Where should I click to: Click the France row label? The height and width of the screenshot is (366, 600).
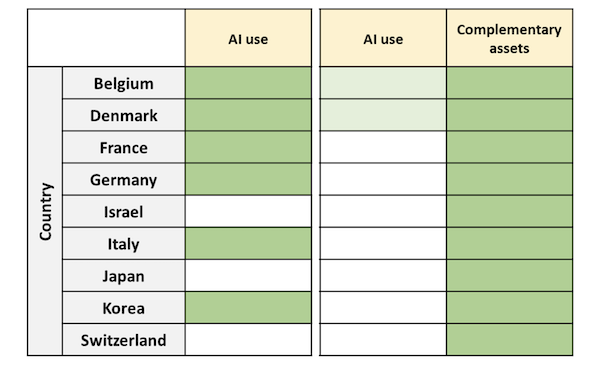(x=124, y=147)
